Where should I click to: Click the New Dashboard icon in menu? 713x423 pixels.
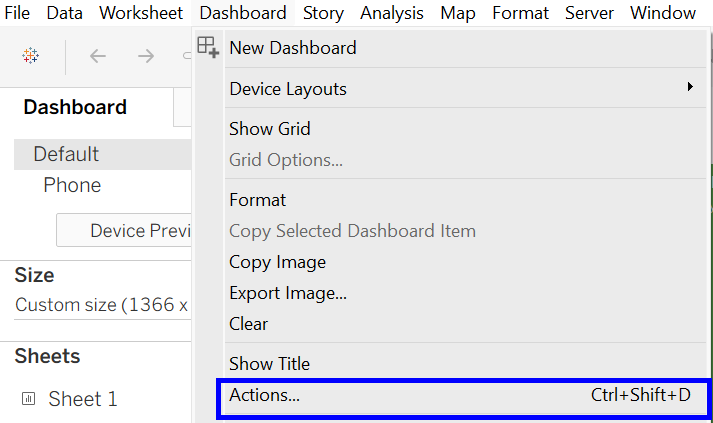coord(208,47)
